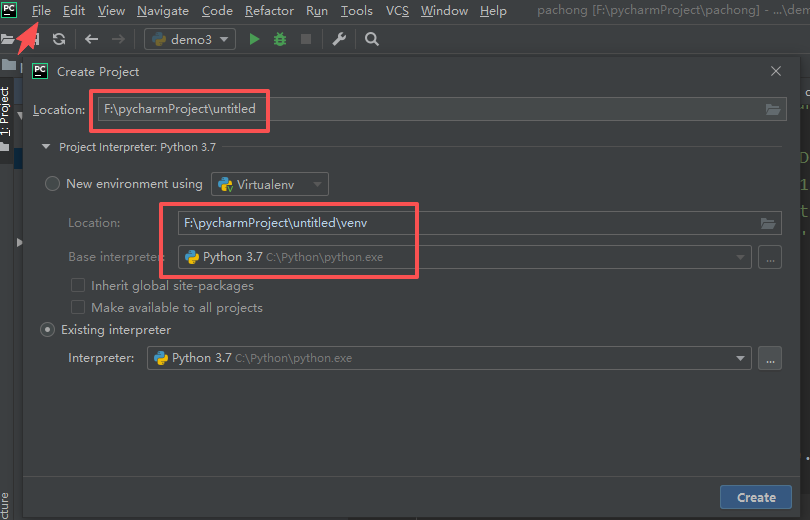Screen dimensions: 810x520
Task: Click the Open folder toolbar icon
Action: [x=7, y=39]
